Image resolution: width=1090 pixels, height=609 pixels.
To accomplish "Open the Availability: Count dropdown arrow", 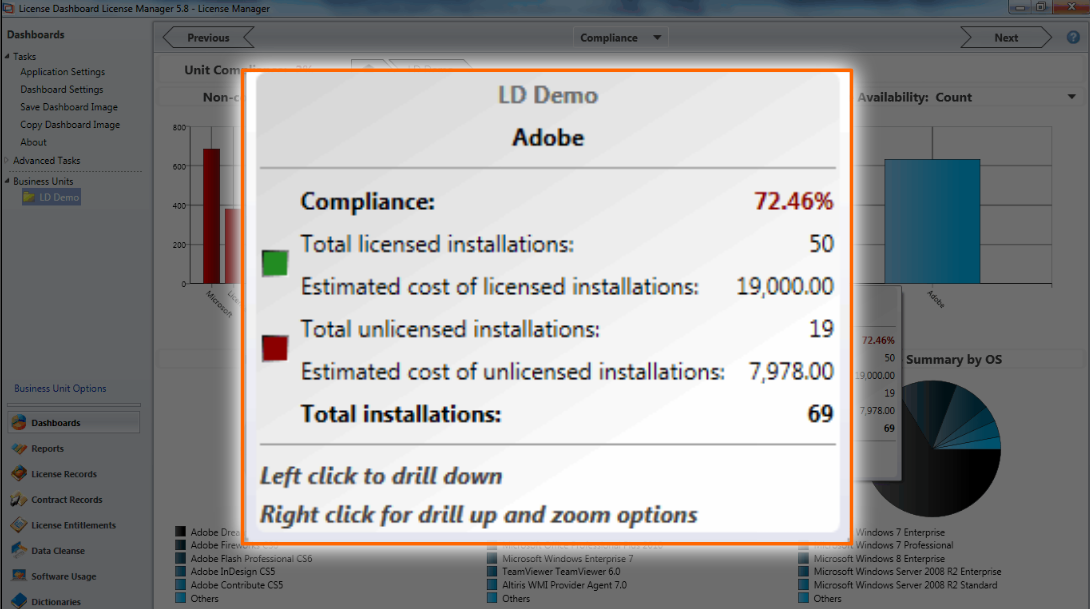I will tap(1071, 97).
